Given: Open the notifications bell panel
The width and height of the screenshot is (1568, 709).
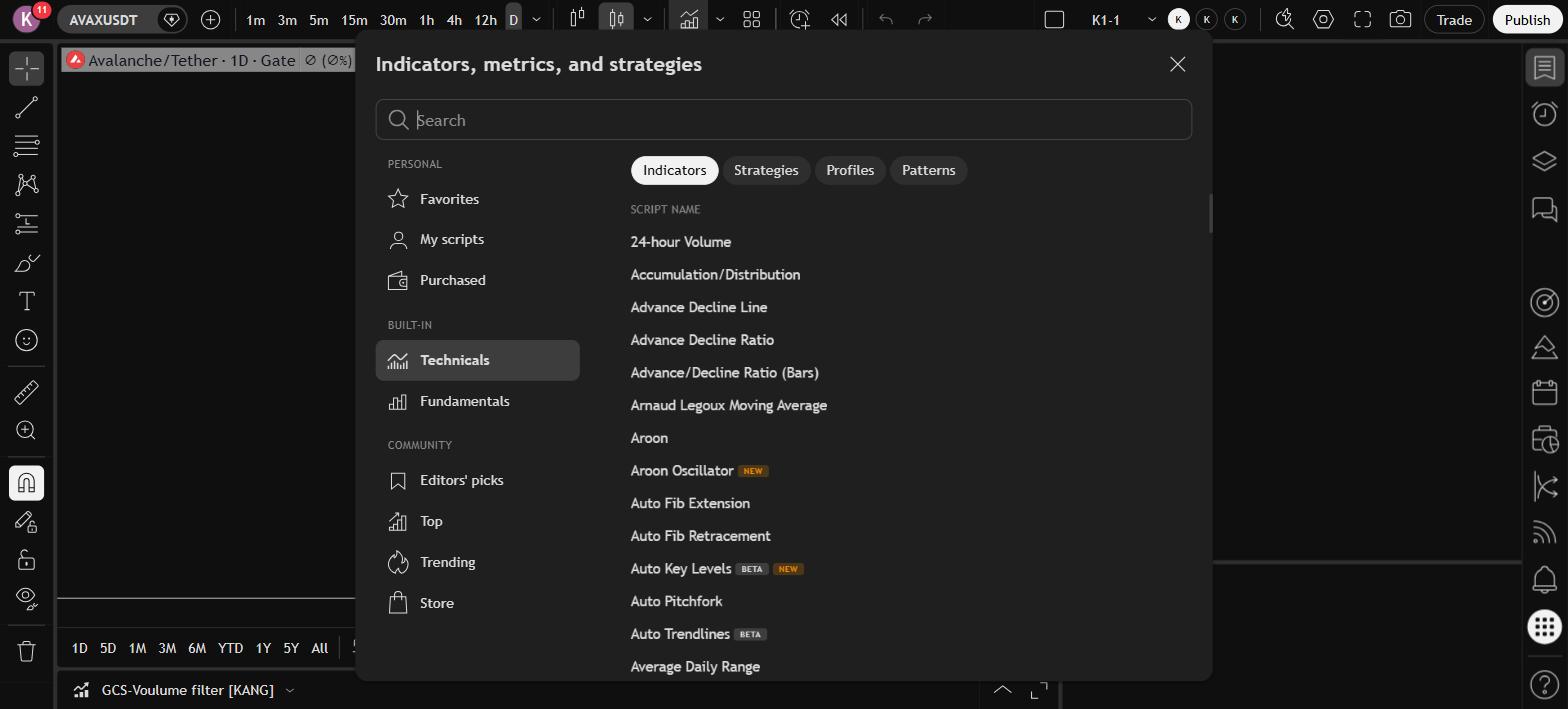Looking at the screenshot, I should [x=1544, y=578].
